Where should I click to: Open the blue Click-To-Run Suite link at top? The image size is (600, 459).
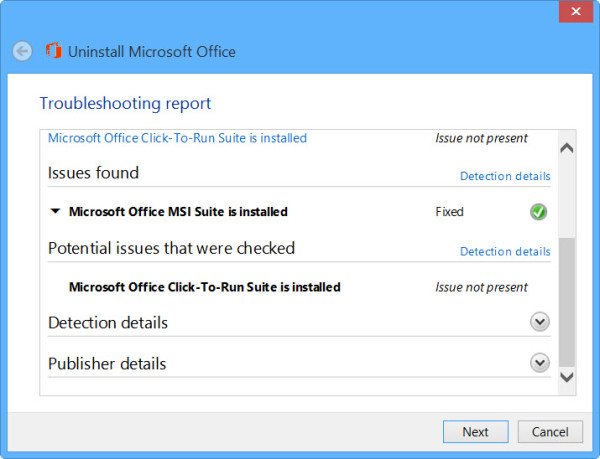pos(177,138)
